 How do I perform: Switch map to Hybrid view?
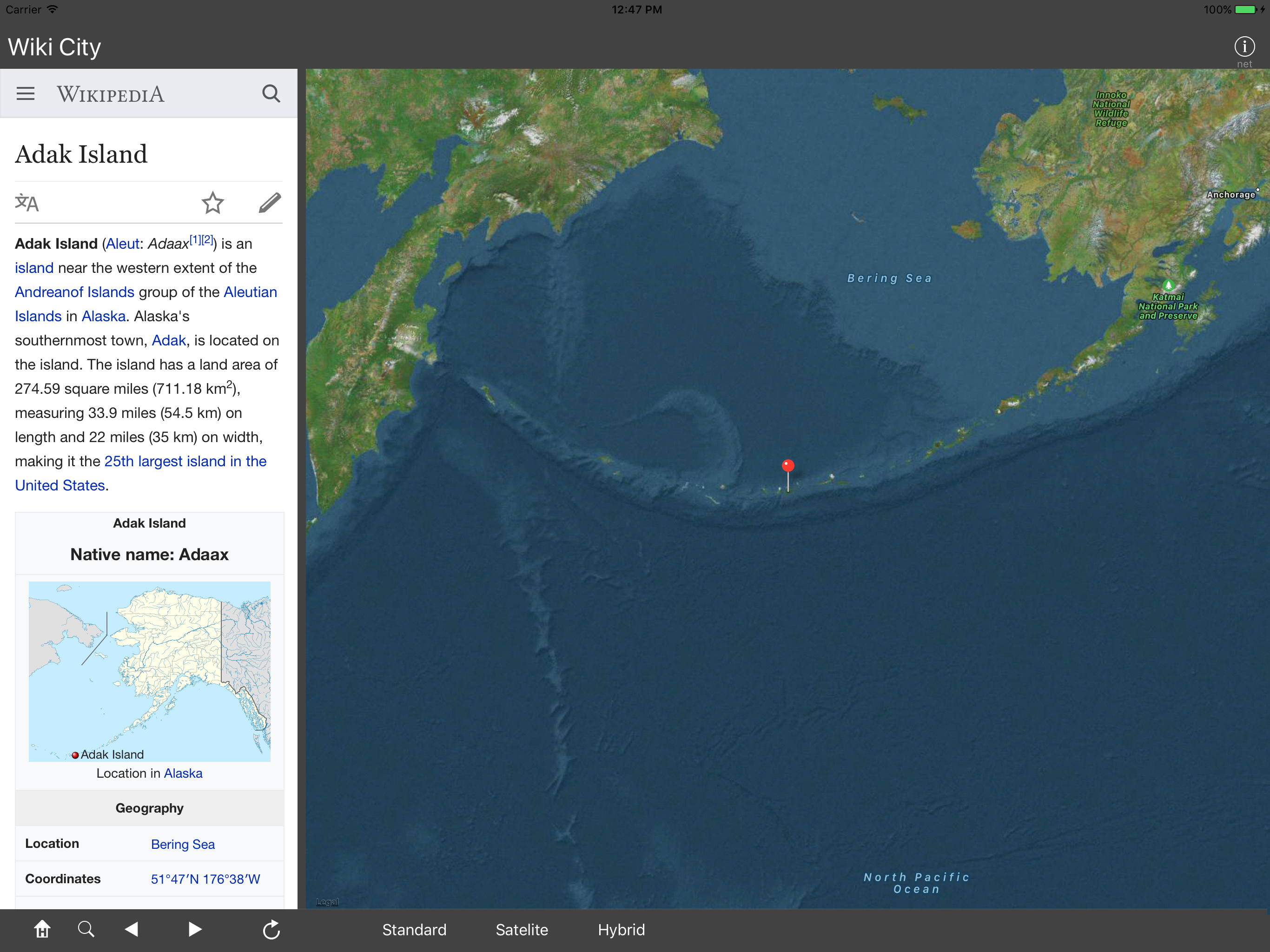tap(621, 930)
